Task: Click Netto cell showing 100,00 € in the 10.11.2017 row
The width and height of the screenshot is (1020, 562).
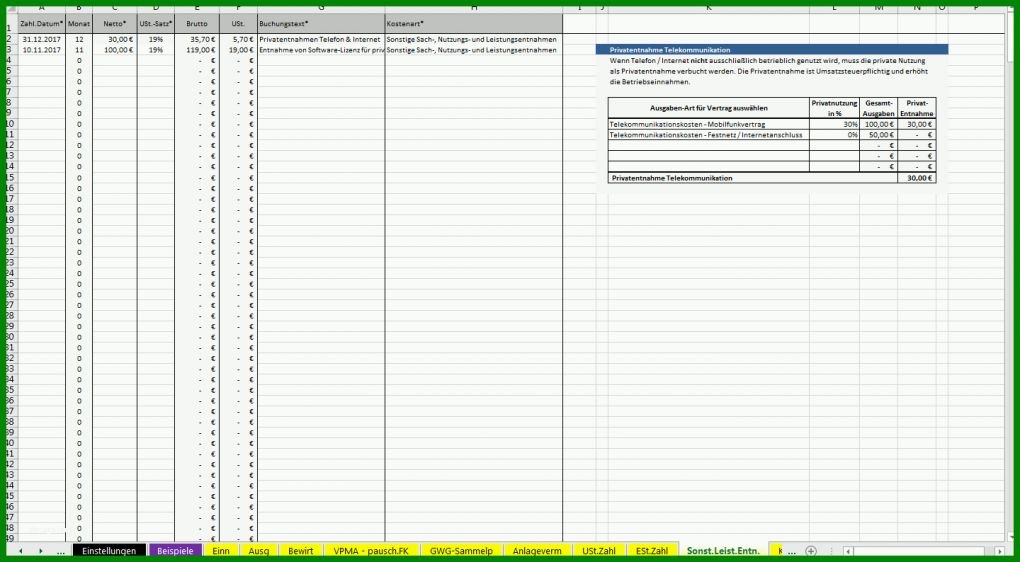Action: click(114, 50)
